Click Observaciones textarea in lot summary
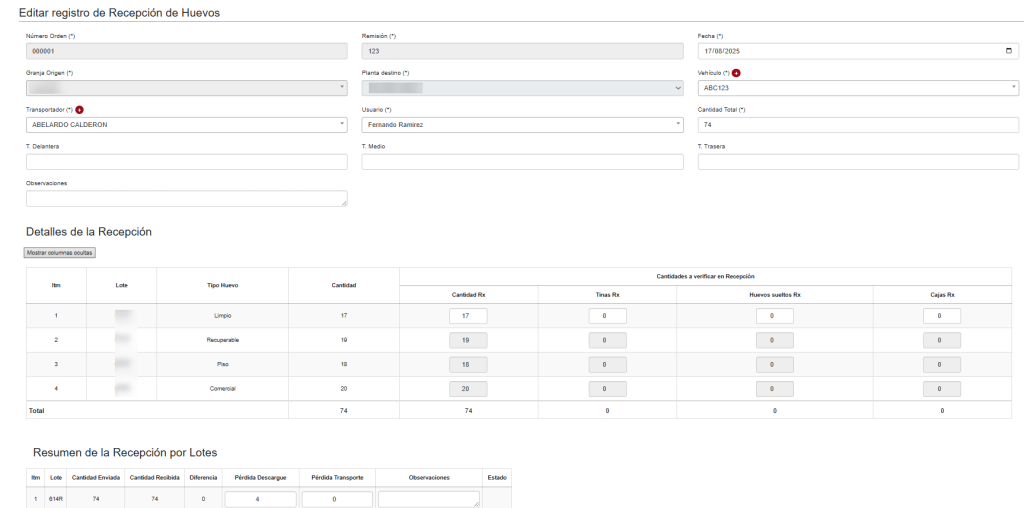Viewport: 1024px width, 508px height. (428, 500)
